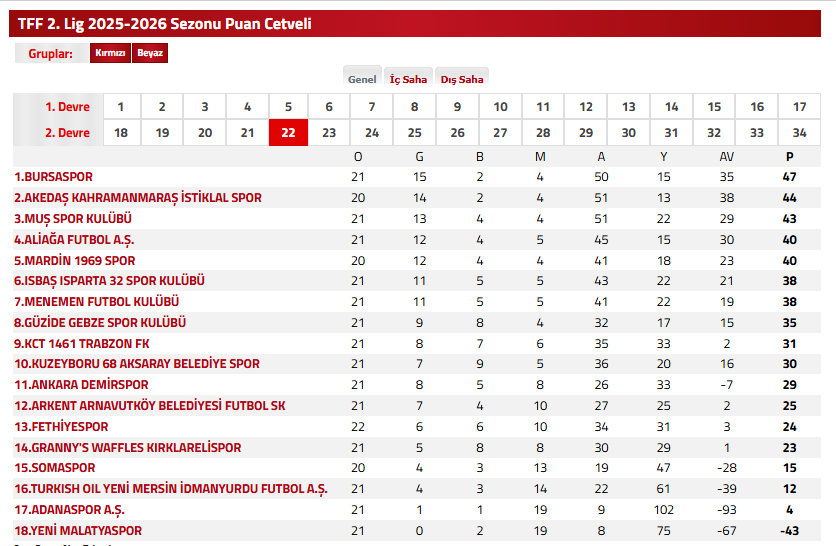
Task: Switch to the Beyaz group
Action: click(x=150, y=53)
